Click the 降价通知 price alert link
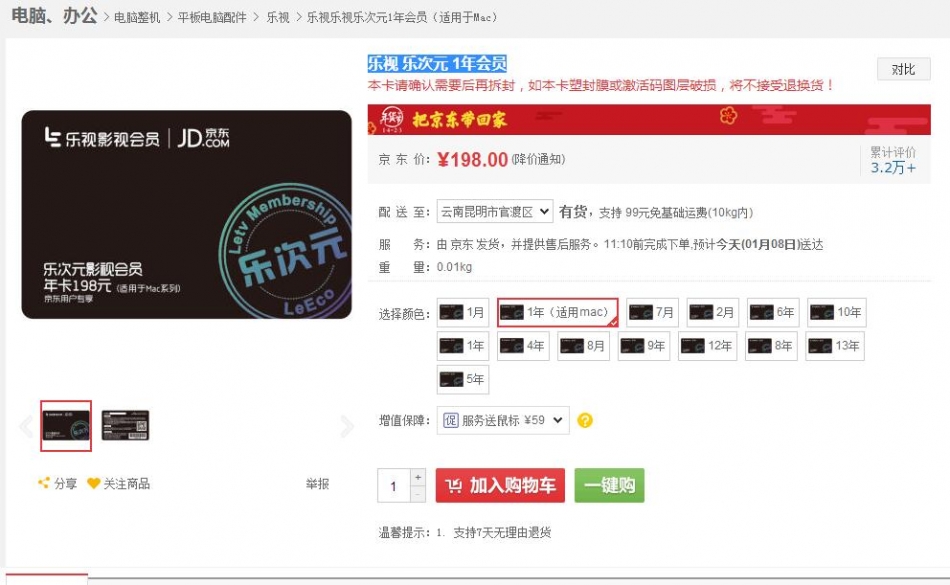 (539, 159)
